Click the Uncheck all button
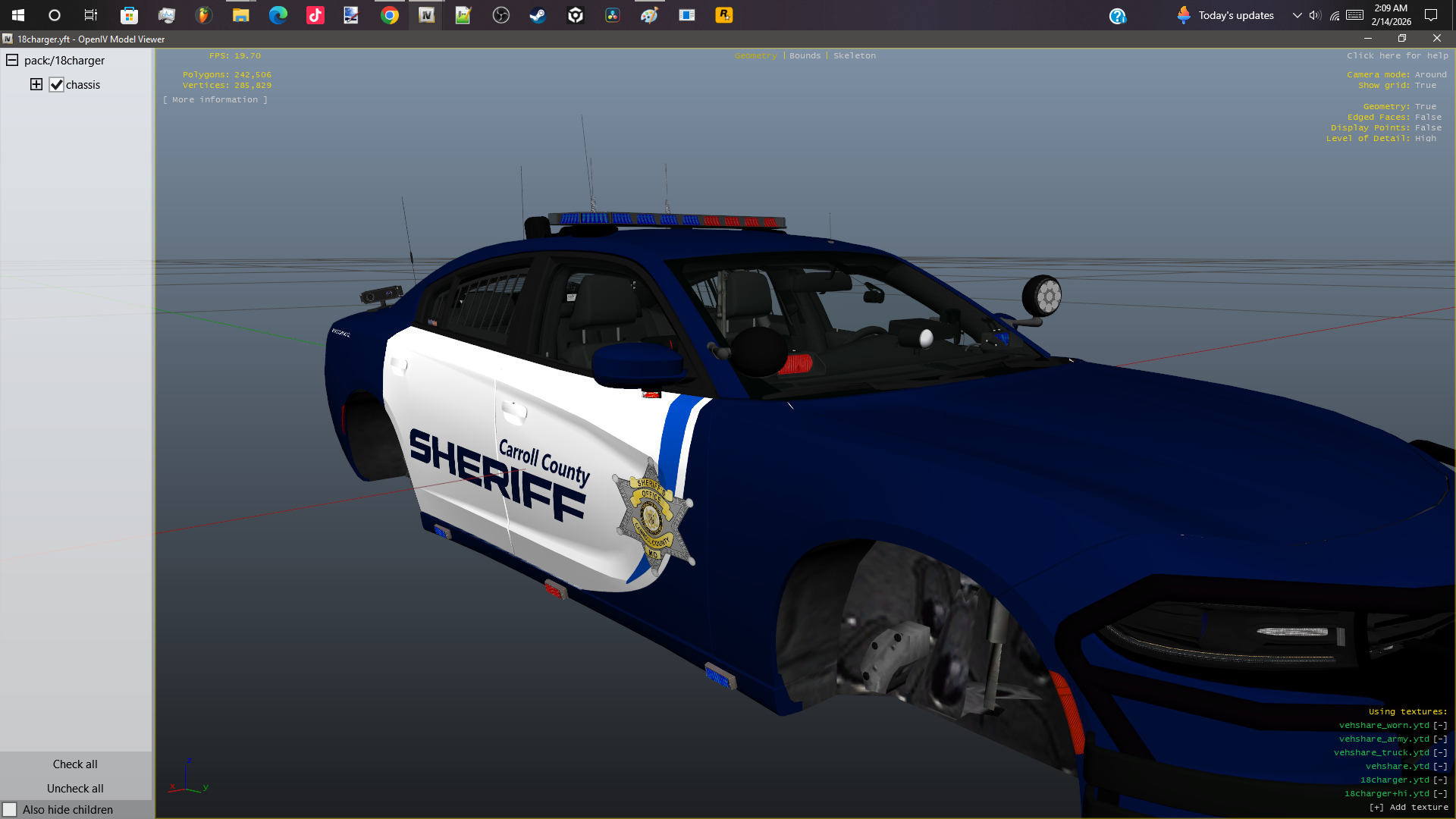This screenshot has width=1456, height=819. point(75,789)
